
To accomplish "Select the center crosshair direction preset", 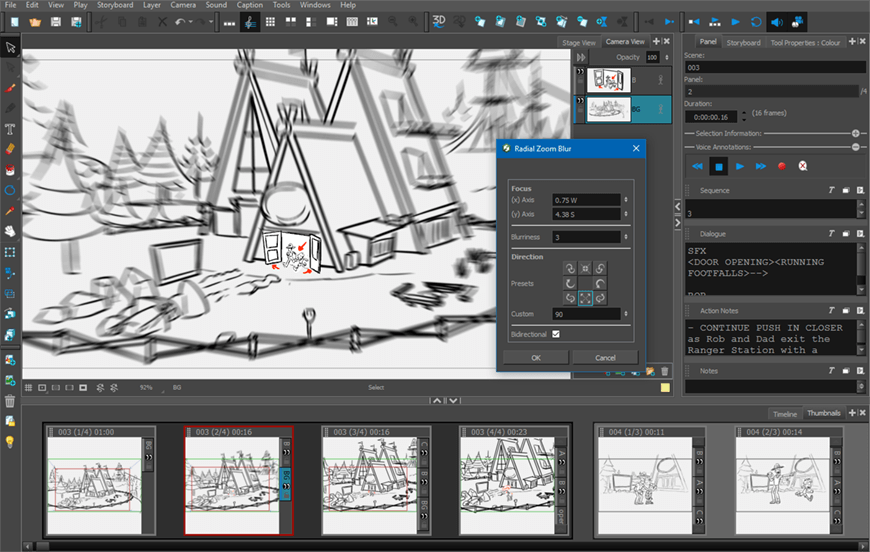I will coord(585,269).
